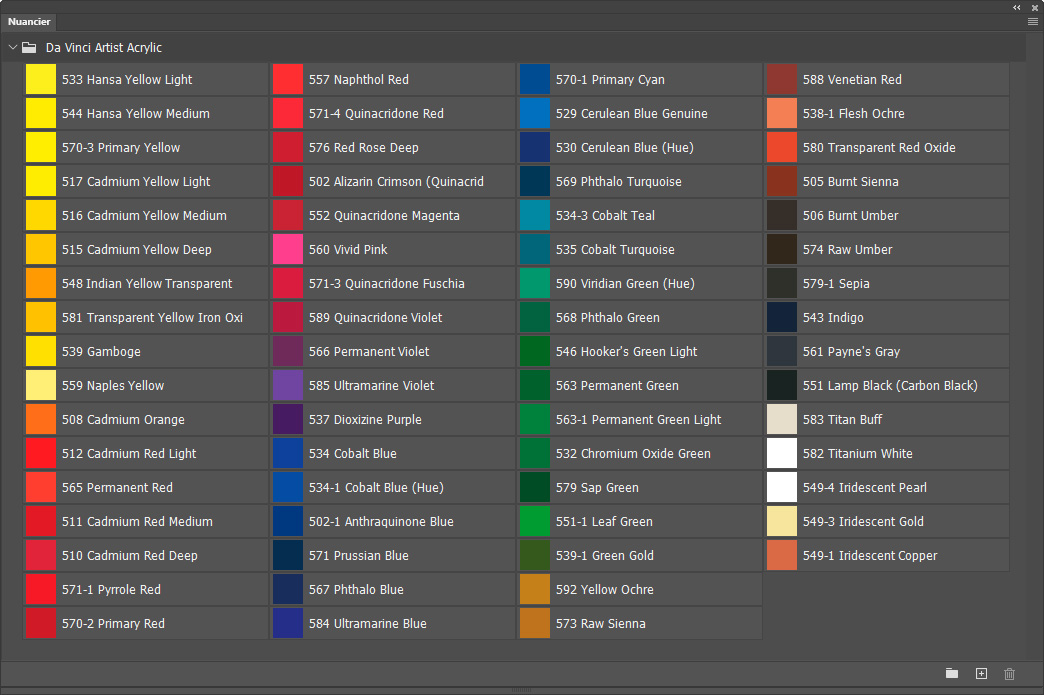Click the 533 Hansa Yellow Light swatch
1044x695 pixels.
coord(146,79)
